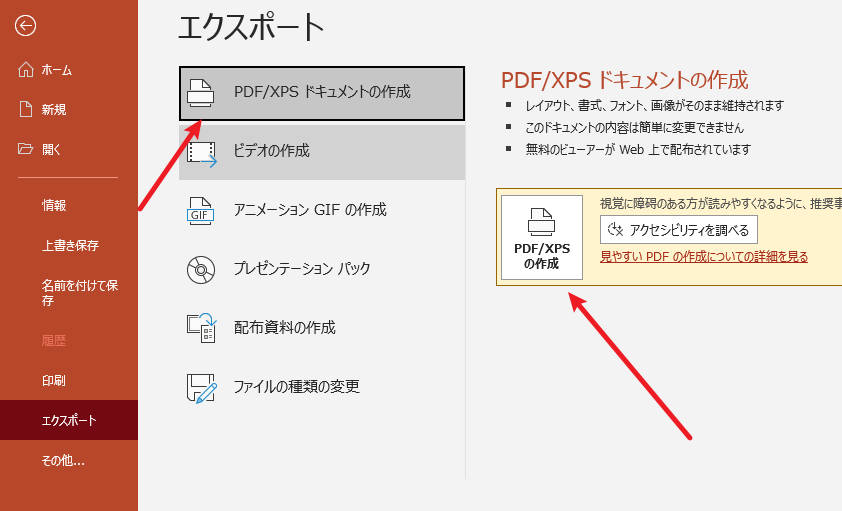Click the 新規 blank page icon
This screenshot has width=842, height=511.
pos(25,109)
